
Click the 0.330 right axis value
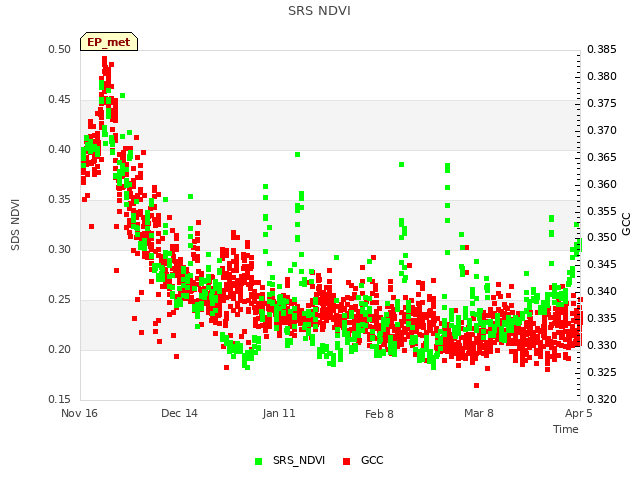(602, 345)
